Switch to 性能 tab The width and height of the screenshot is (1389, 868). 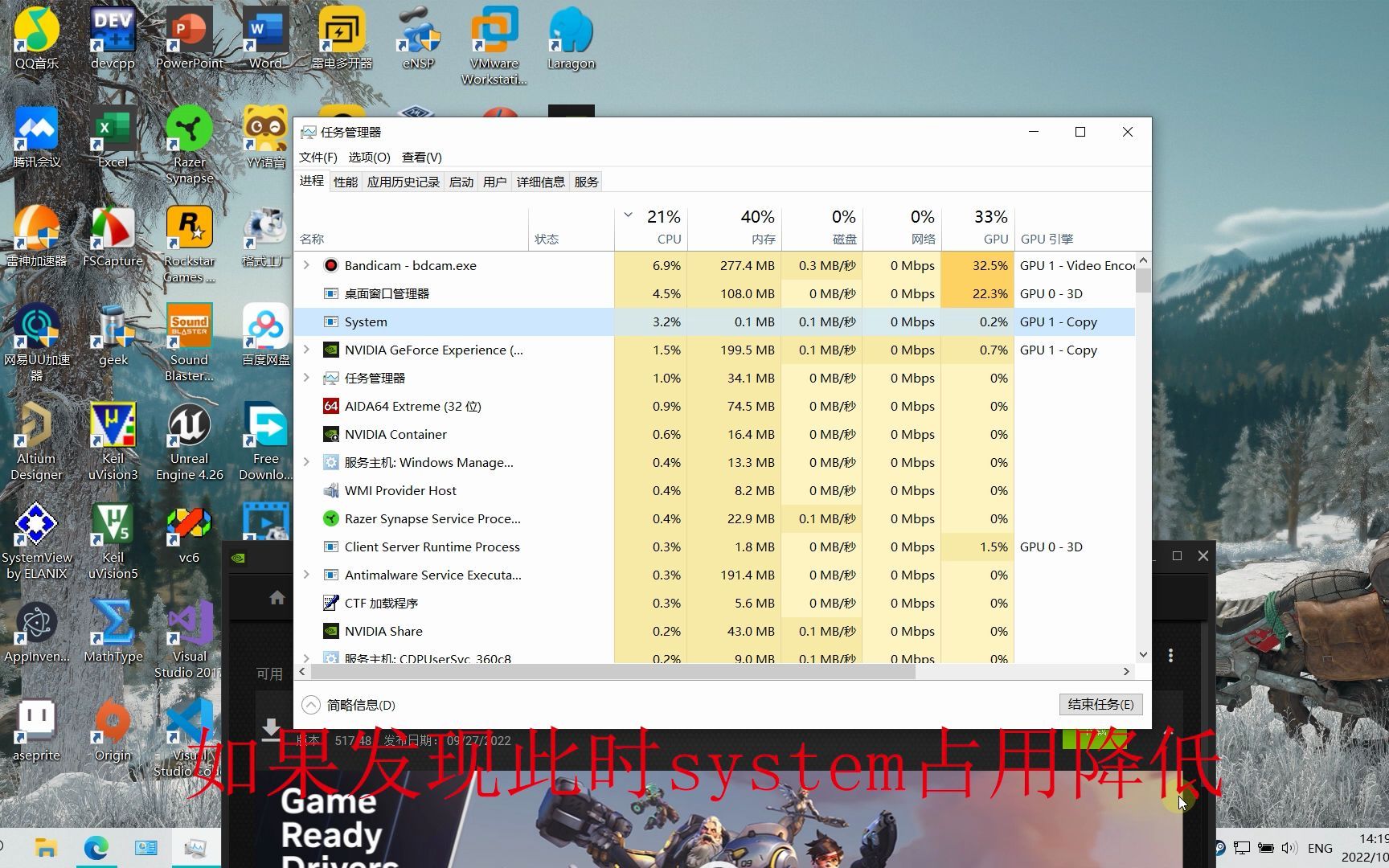coord(346,182)
